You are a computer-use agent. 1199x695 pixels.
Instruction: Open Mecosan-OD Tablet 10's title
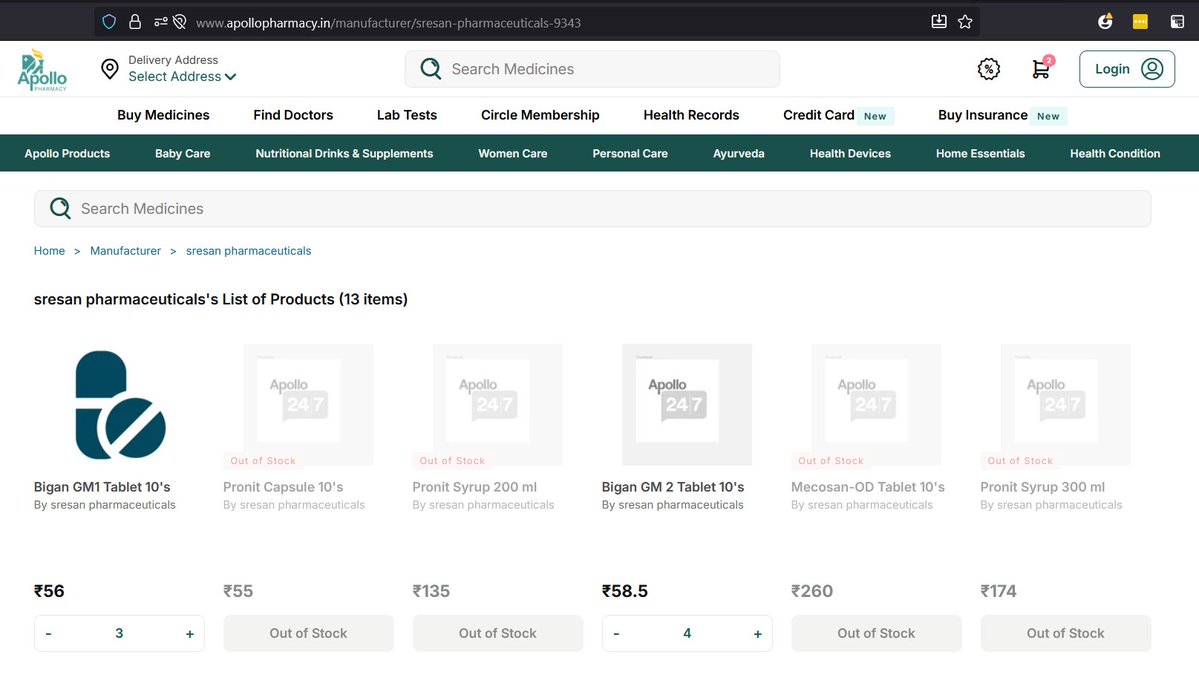coord(868,487)
